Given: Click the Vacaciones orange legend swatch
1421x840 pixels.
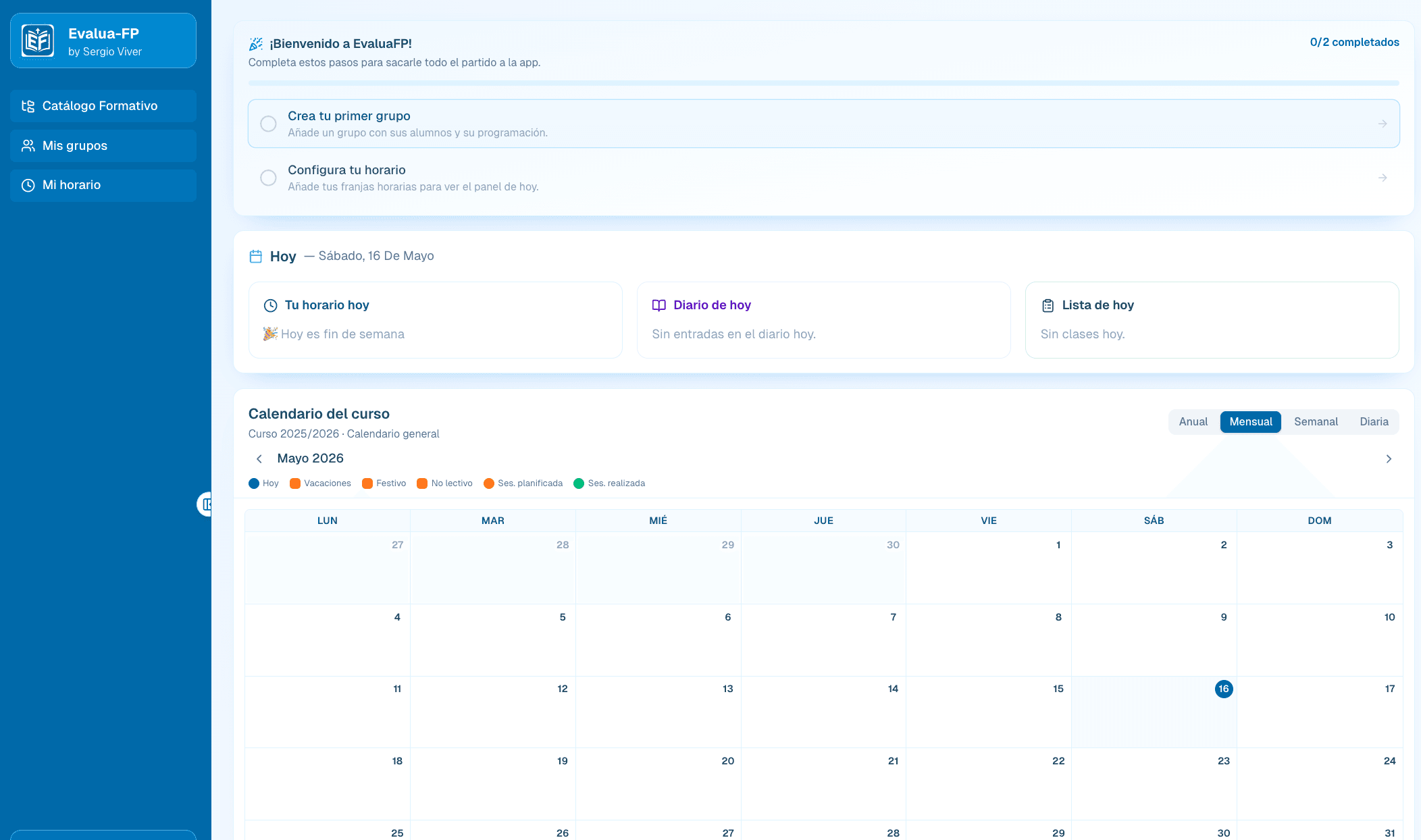Looking at the screenshot, I should (295, 483).
